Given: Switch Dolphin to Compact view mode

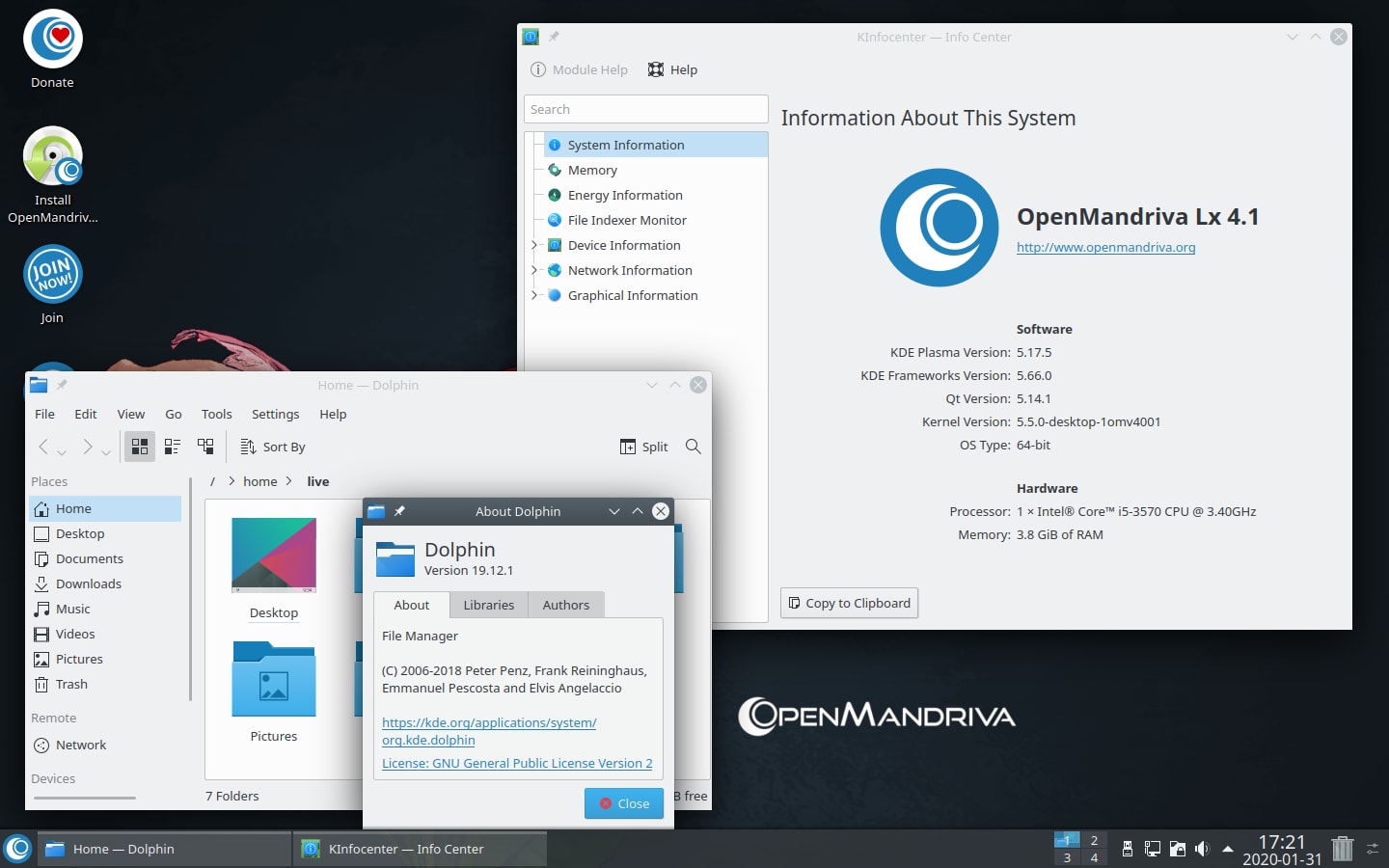Looking at the screenshot, I should tap(173, 447).
